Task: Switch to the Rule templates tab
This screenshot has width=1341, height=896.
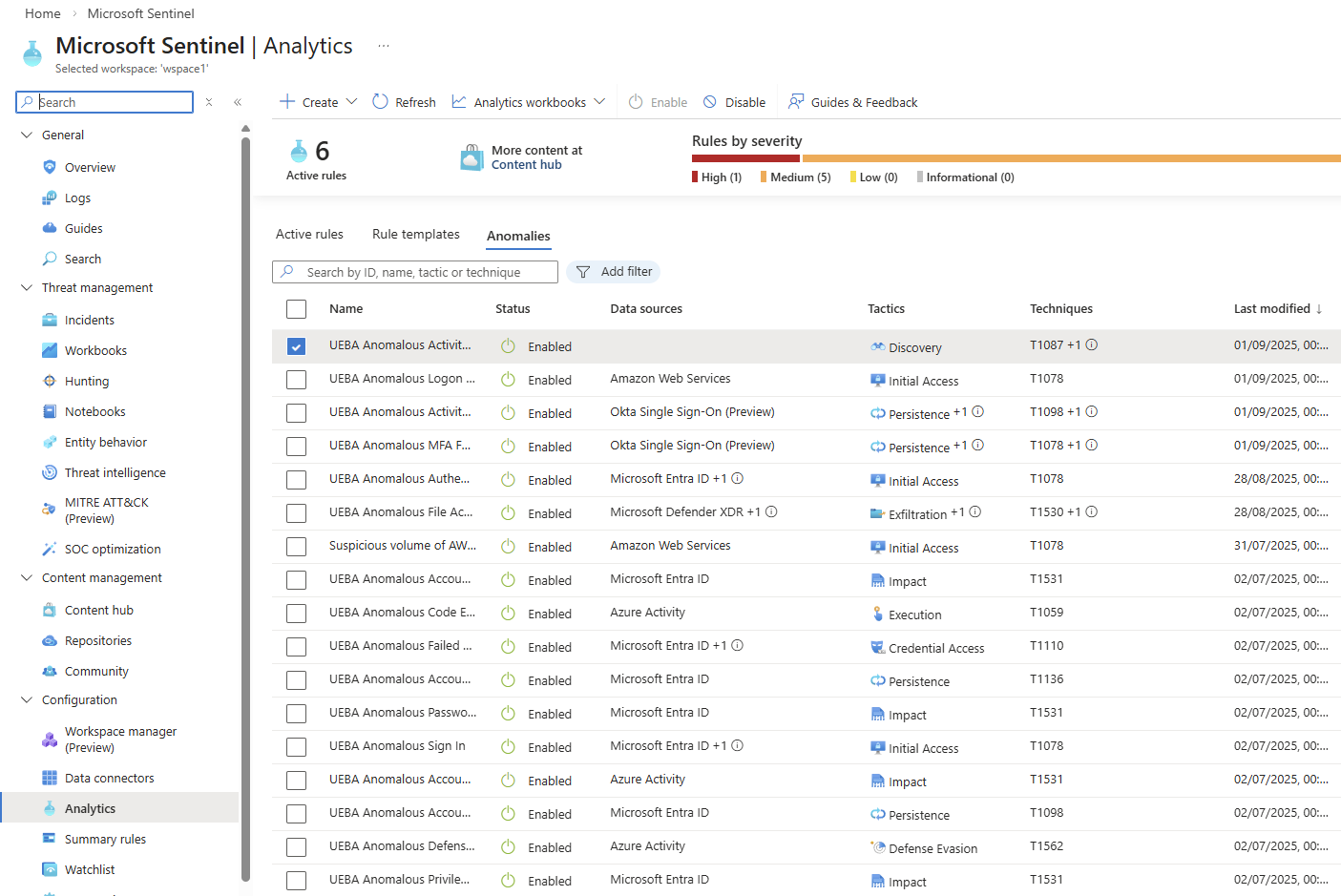Action: pyautogui.click(x=415, y=235)
